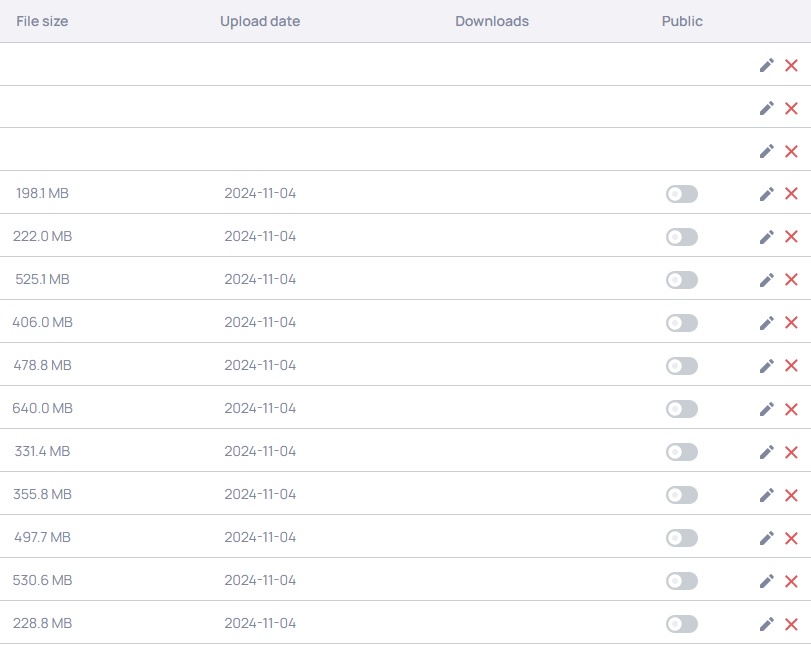Remove the 406.0 MB file
Image resolution: width=811 pixels, height=645 pixels.
791,323
